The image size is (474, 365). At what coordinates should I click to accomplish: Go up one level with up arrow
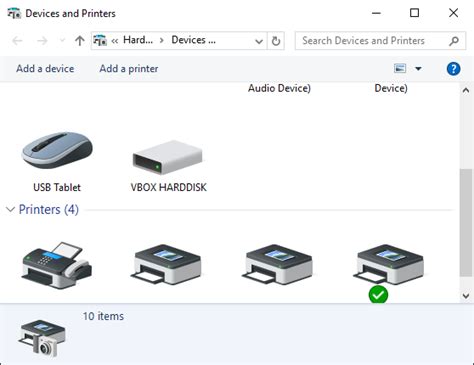pyautogui.click(x=79, y=41)
